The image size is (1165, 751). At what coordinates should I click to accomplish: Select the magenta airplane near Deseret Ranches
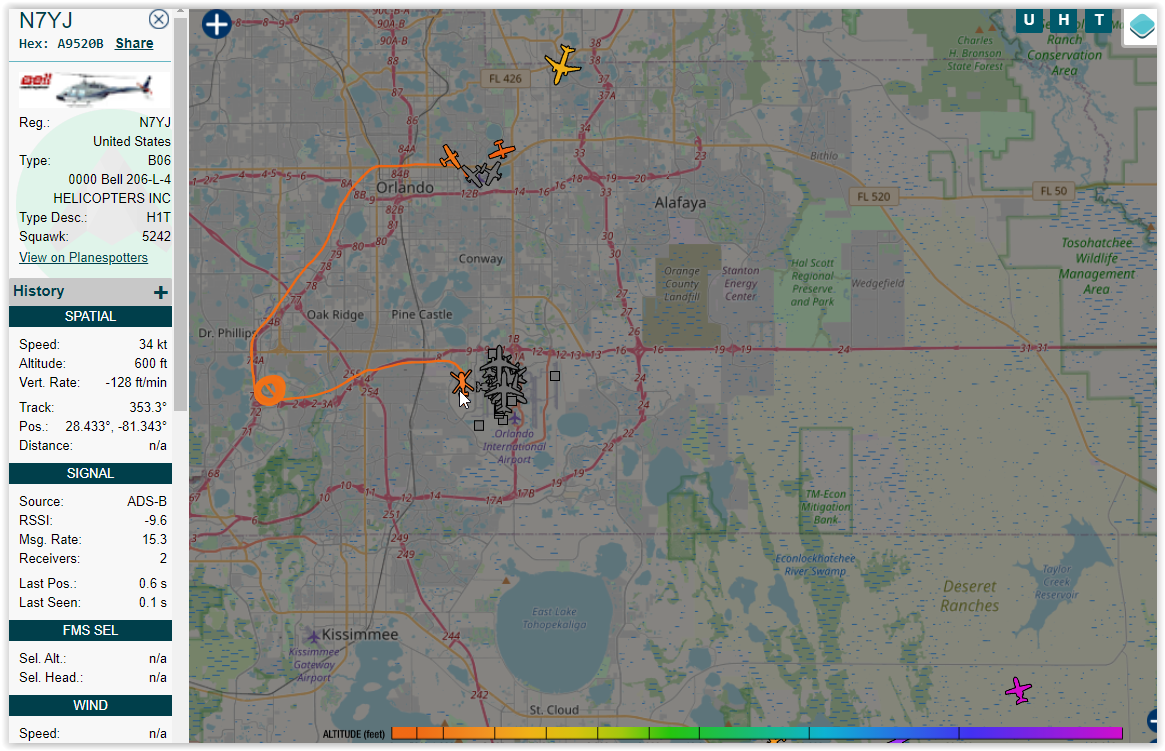pos(1018,690)
